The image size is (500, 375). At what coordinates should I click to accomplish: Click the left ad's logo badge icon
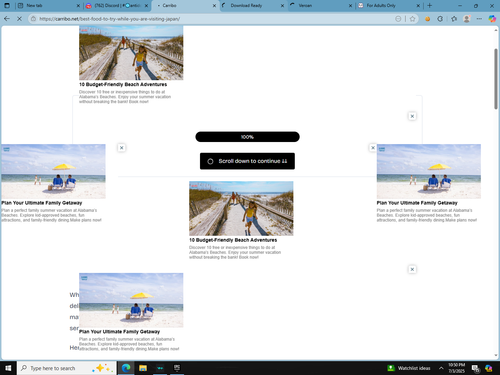6,149
